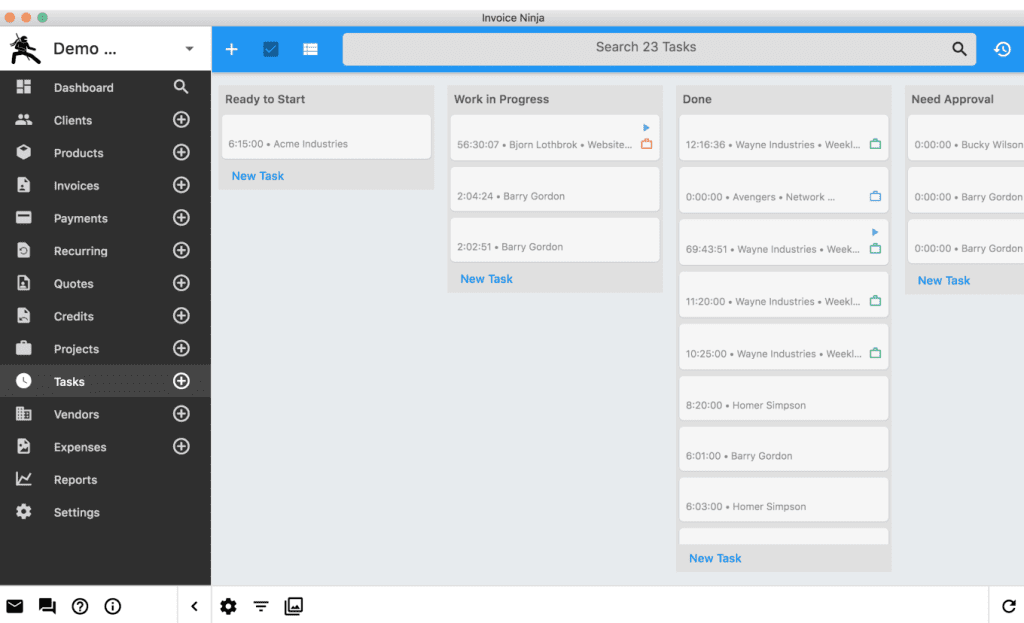Create new credit with plus icon
The image size is (1024, 623).
point(181,315)
